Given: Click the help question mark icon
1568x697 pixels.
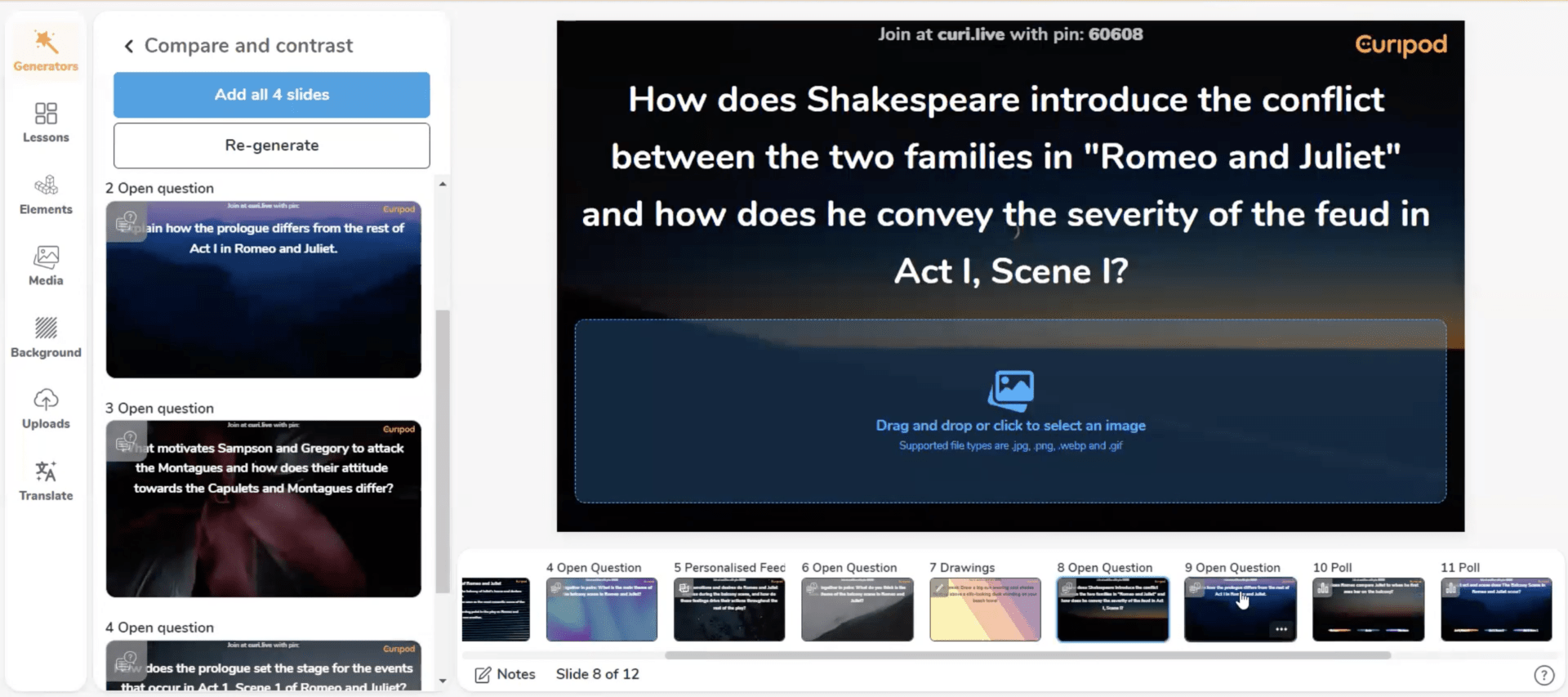Looking at the screenshot, I should 1543,675.
